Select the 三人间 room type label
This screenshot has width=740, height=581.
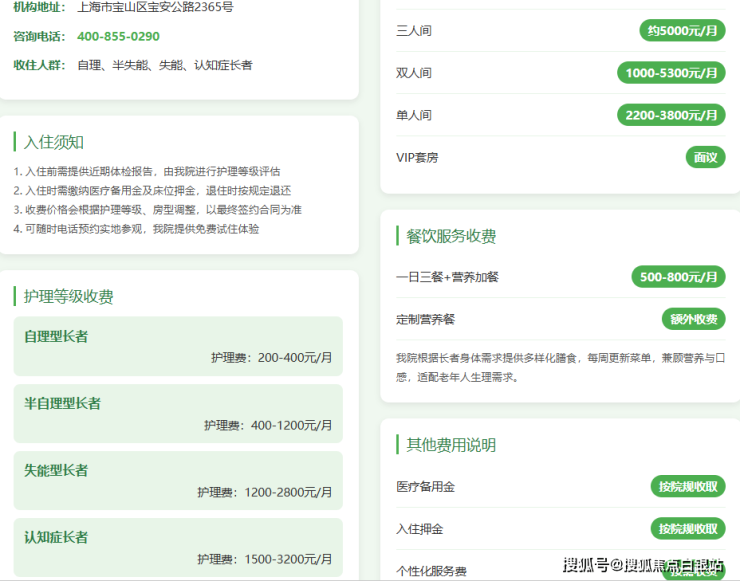pyautogui.click(x=414, y=31)
